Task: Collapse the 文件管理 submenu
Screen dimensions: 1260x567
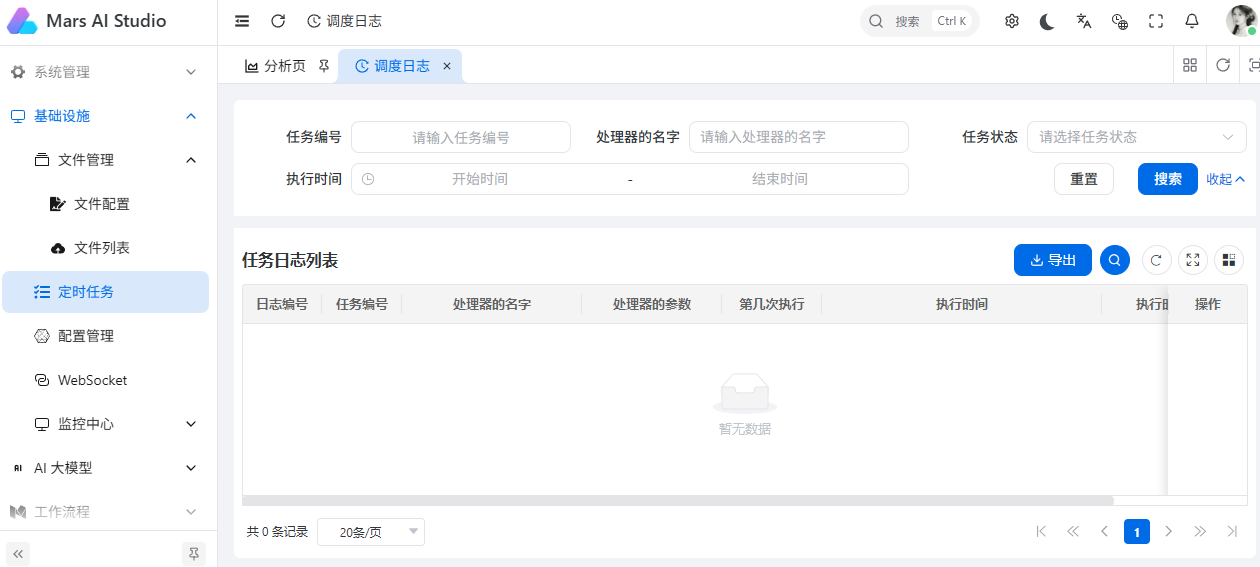Action: tap(105, 160)
